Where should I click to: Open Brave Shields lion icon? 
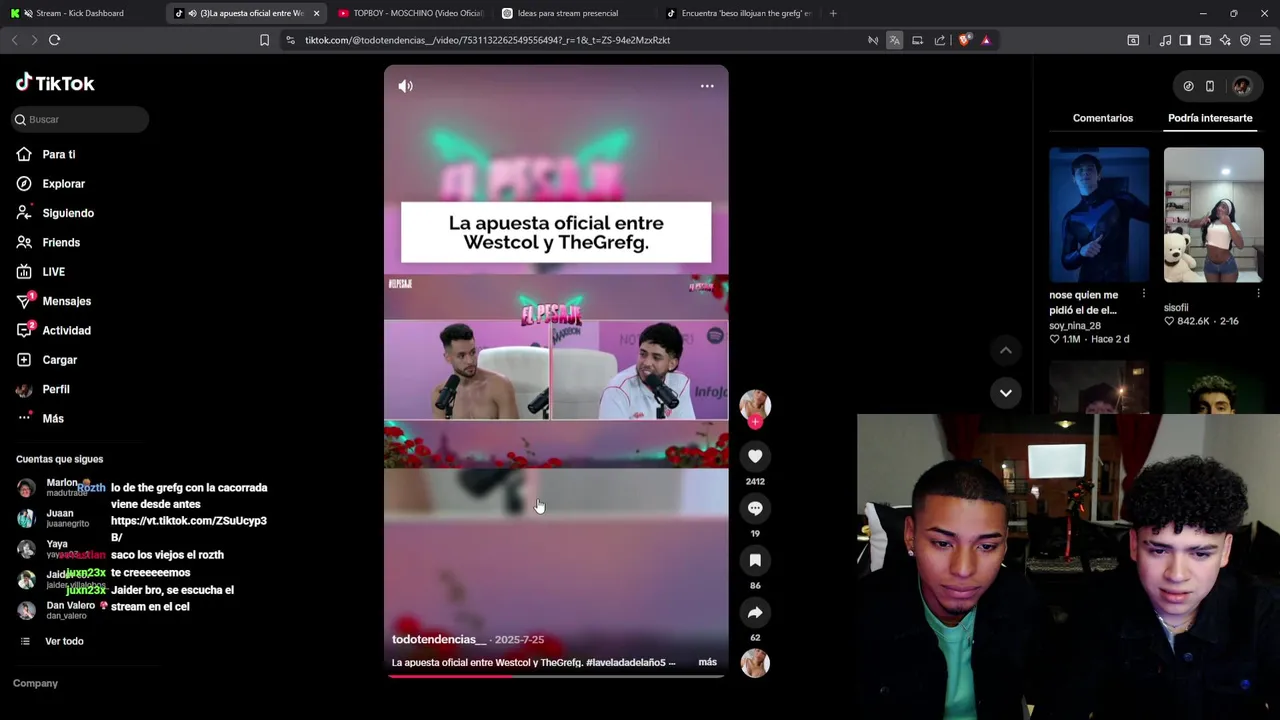(x=964, y=40)
